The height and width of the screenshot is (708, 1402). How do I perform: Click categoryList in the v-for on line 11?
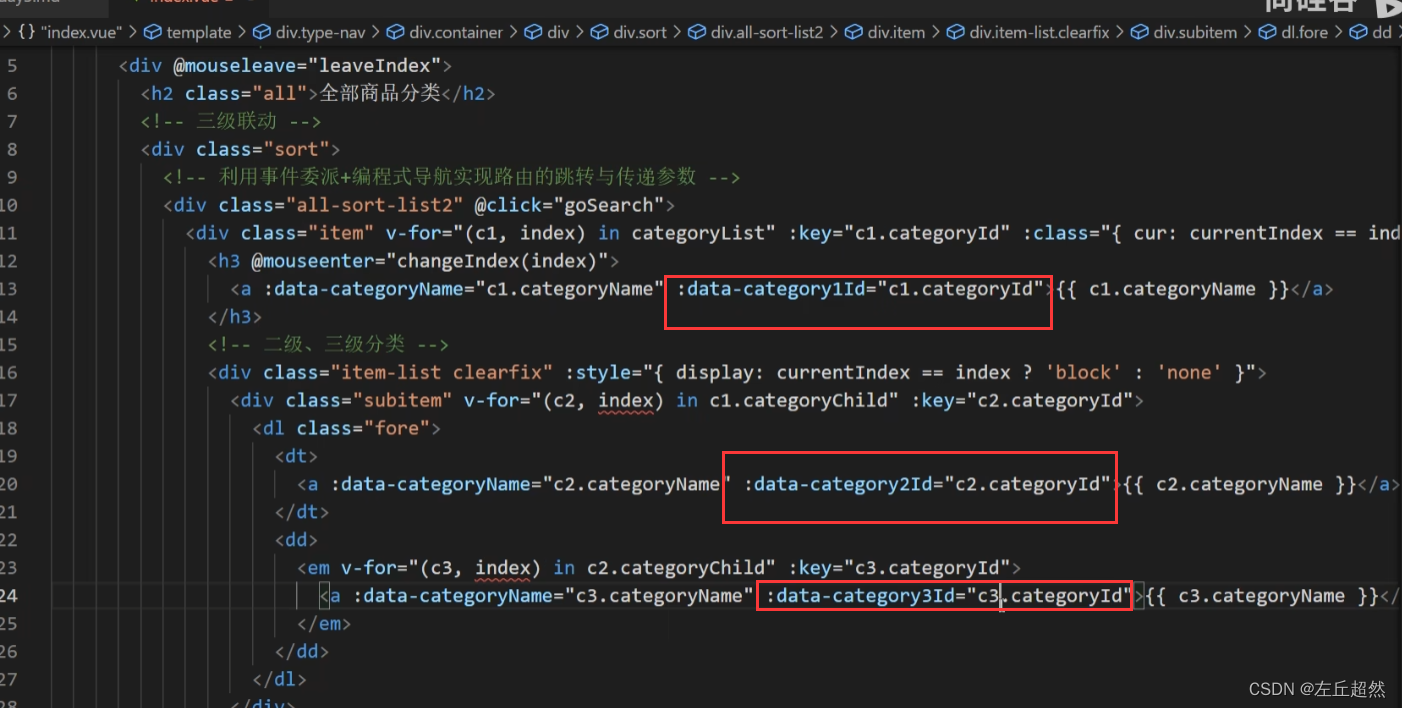click(698, 233)
